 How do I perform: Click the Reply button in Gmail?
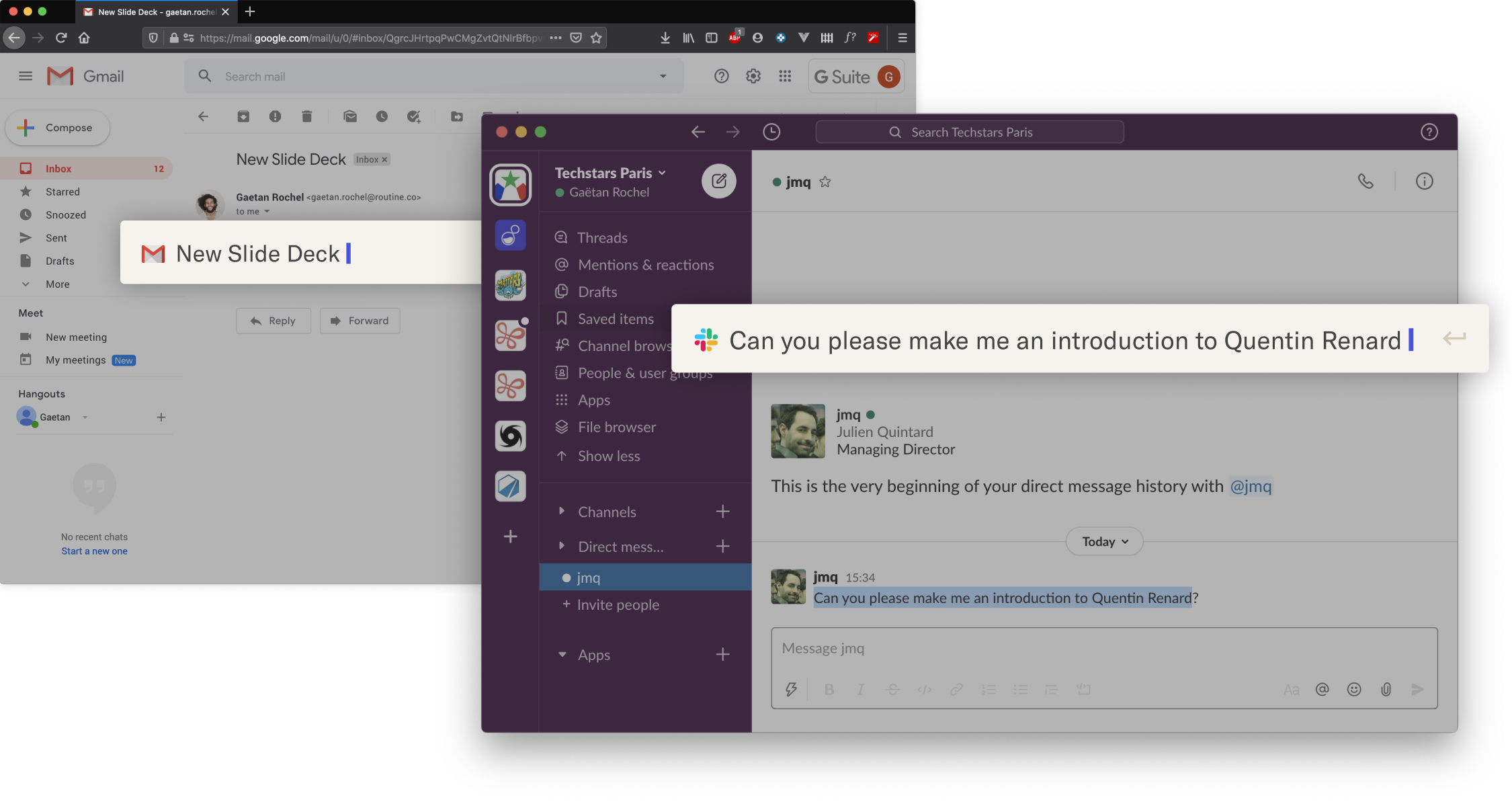point(274,321)
